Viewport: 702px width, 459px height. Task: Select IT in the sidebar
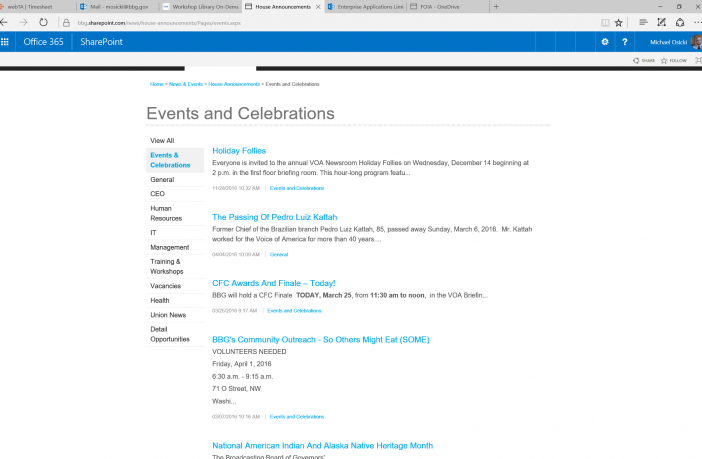(x=153, y=233)
